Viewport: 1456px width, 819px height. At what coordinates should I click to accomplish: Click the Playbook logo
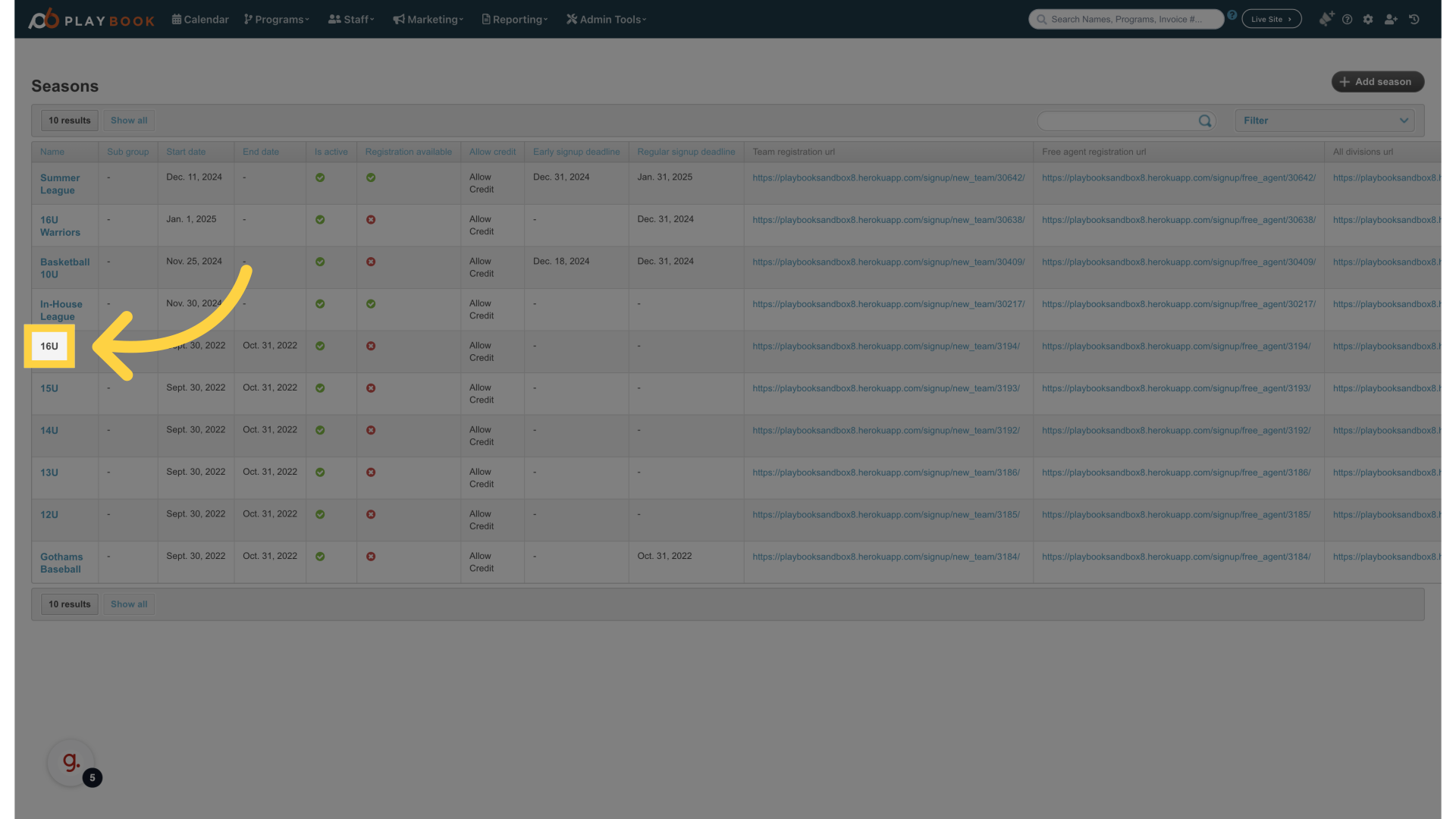point(91,19)
